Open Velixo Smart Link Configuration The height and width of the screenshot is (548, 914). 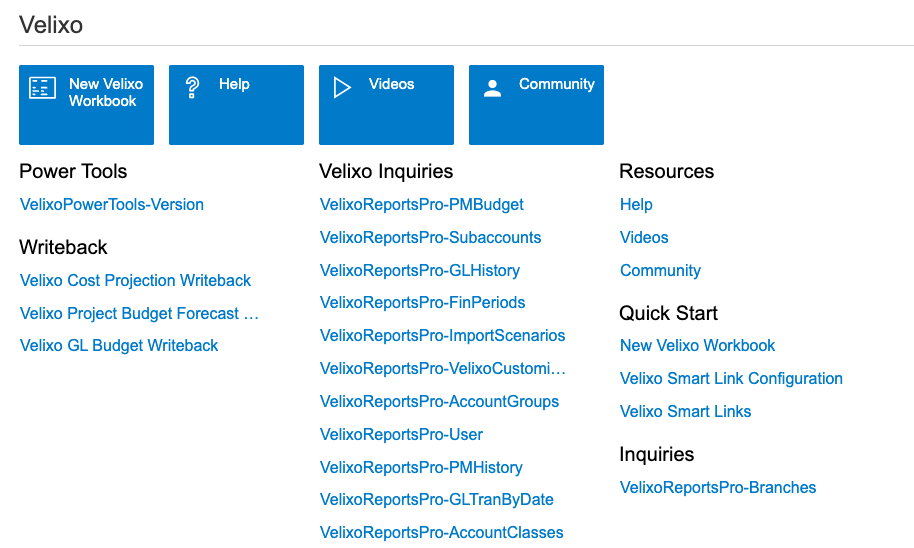(732, 379)
